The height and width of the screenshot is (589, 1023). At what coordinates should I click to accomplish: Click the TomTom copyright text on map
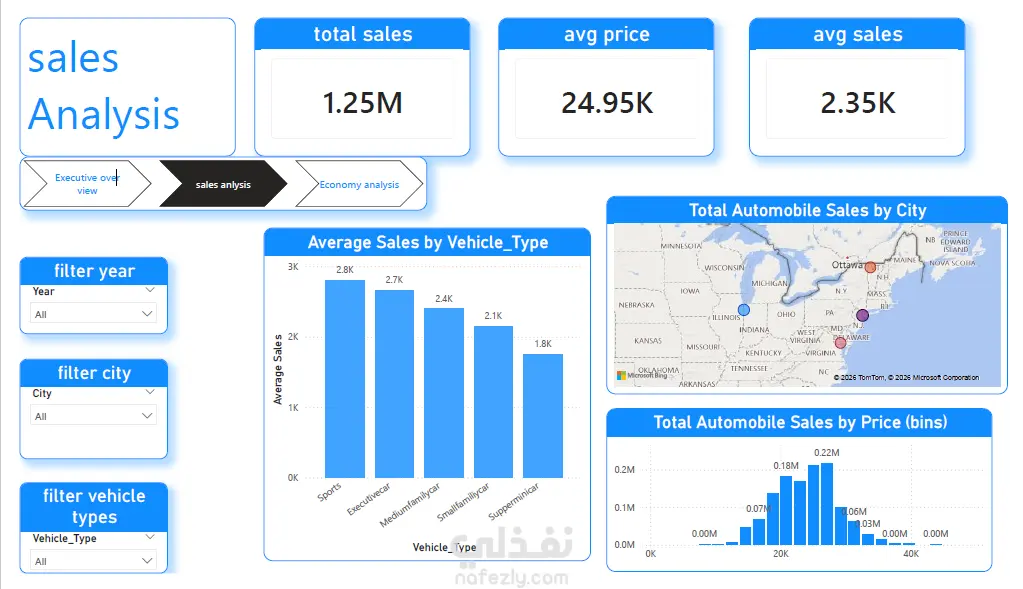pos(906,378)
